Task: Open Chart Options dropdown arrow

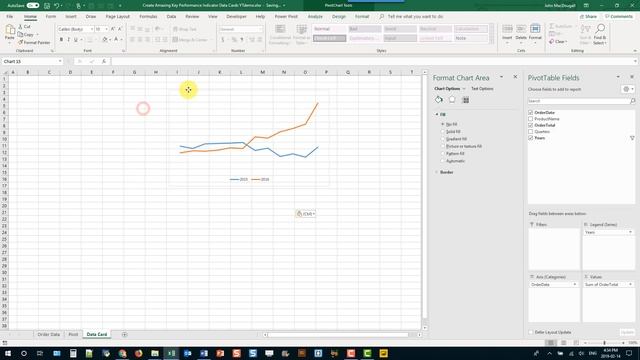Action: [x=464, y=89]
